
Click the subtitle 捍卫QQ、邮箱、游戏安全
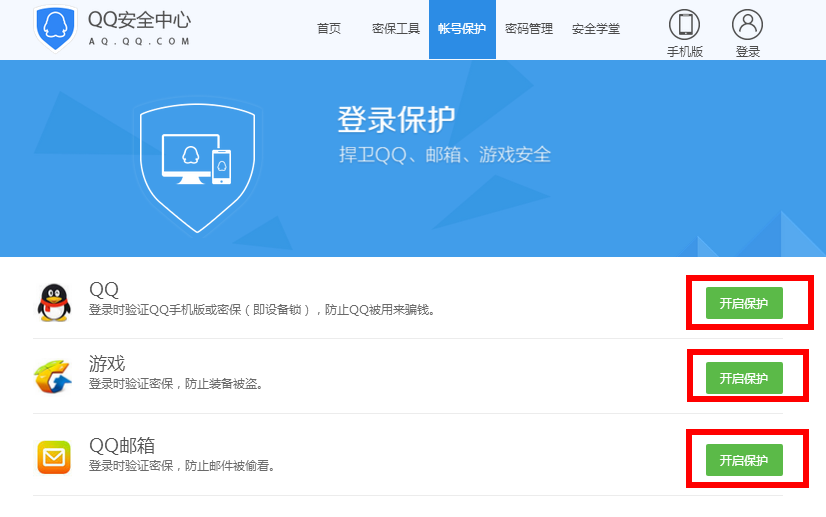click(x=445, y=155)
